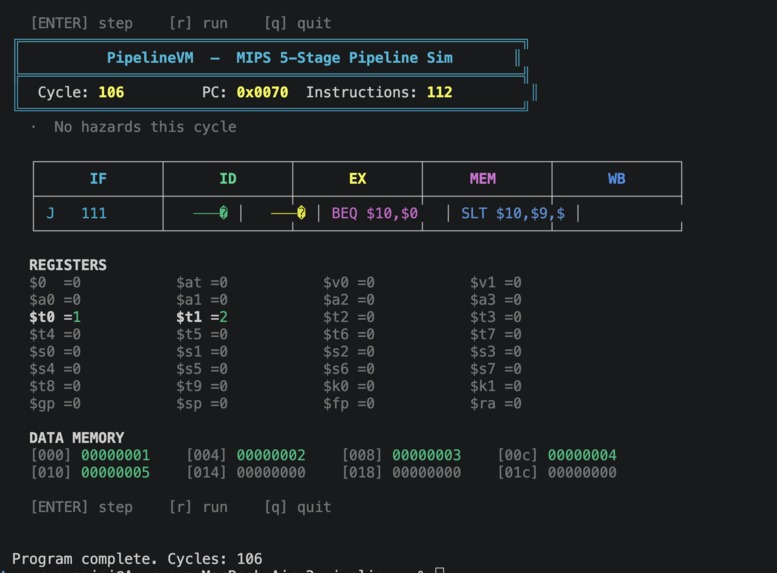Viewport: 777px width, 573px height.
Task: Click the '[ENTER] step' hint above the title box
Action: (x=82, y=23)
